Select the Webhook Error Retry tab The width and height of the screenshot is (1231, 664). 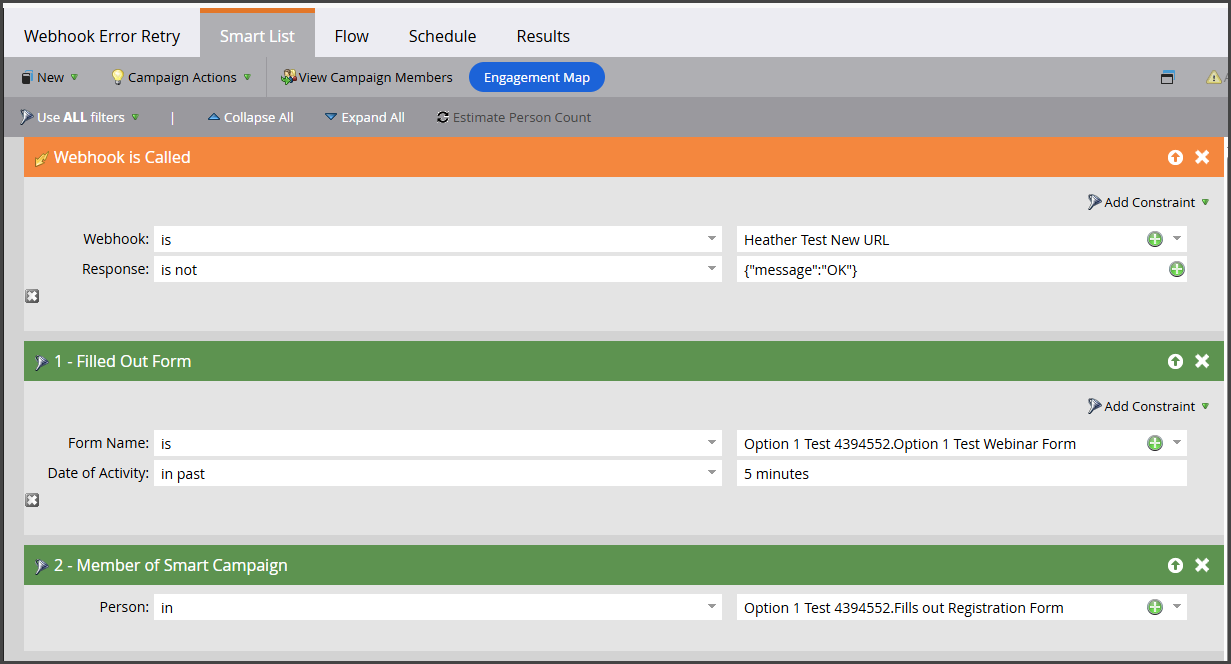102,36
